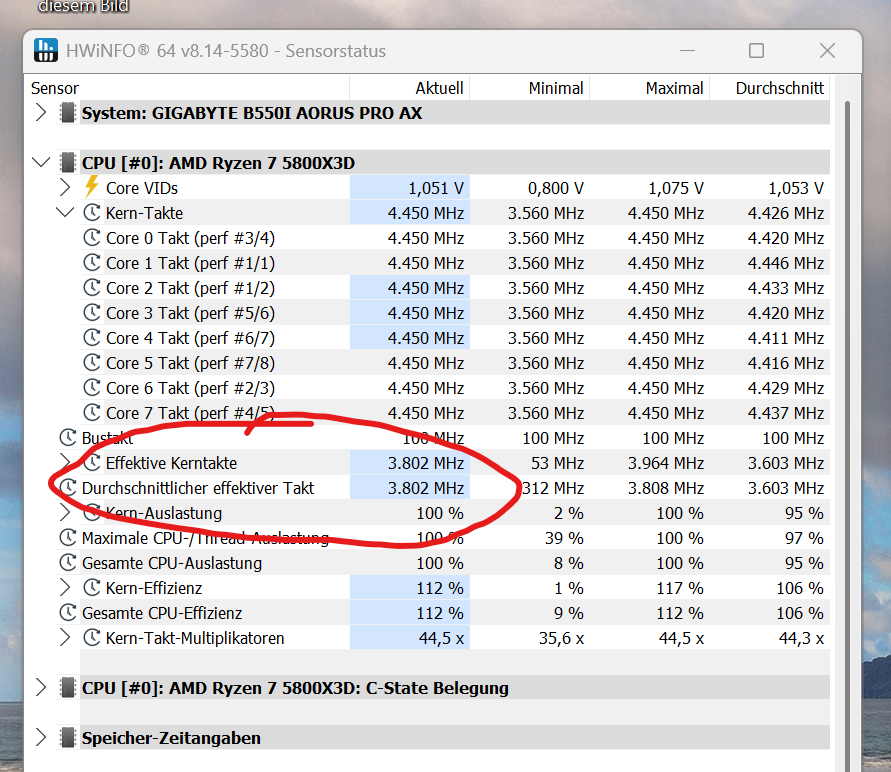
Task: Click the clock icon for Maximale CPU-/Thread-Auslastung
Action: pos(68,537)
